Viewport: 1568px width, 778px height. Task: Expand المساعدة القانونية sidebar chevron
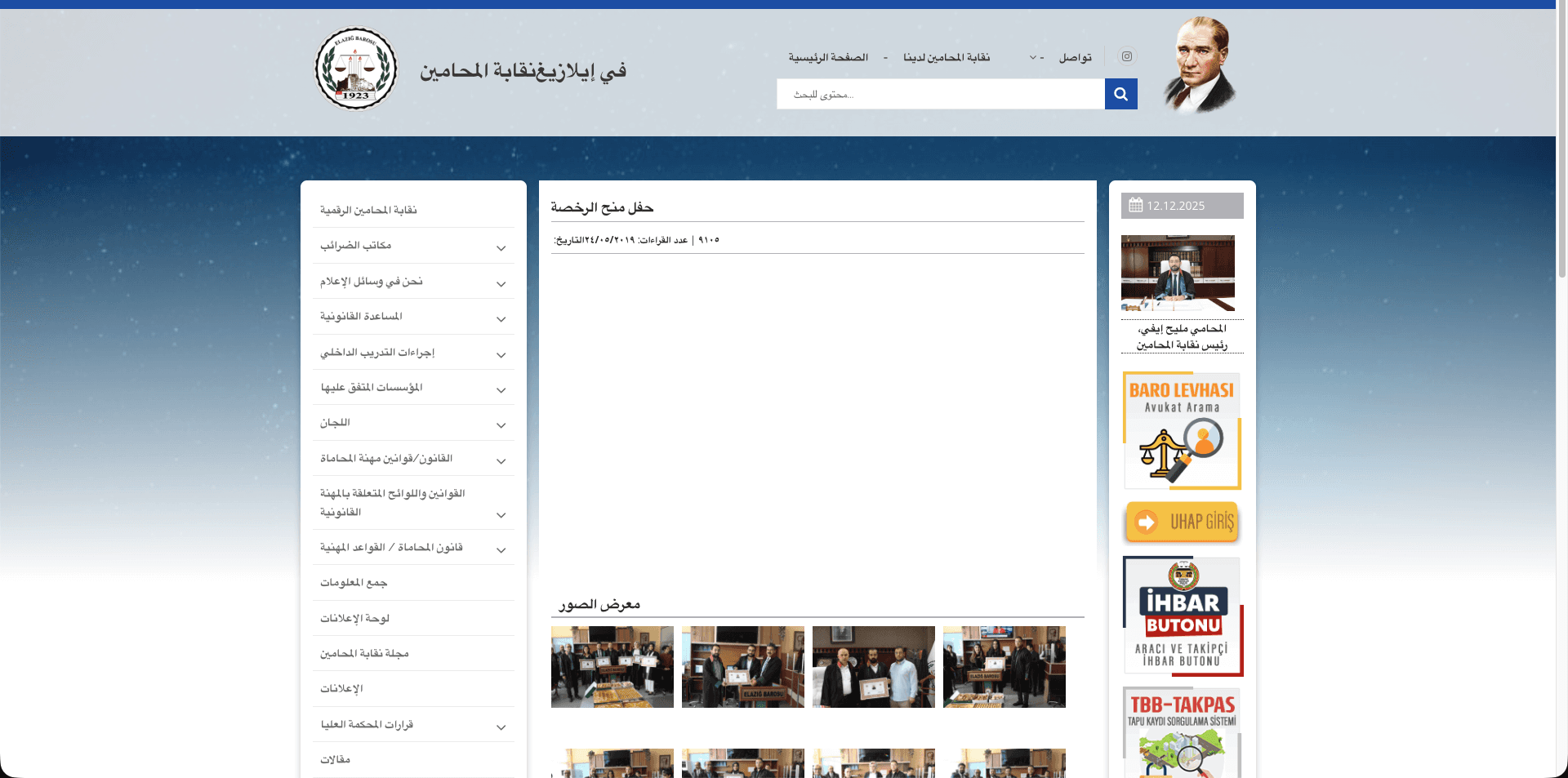(501, 319)
